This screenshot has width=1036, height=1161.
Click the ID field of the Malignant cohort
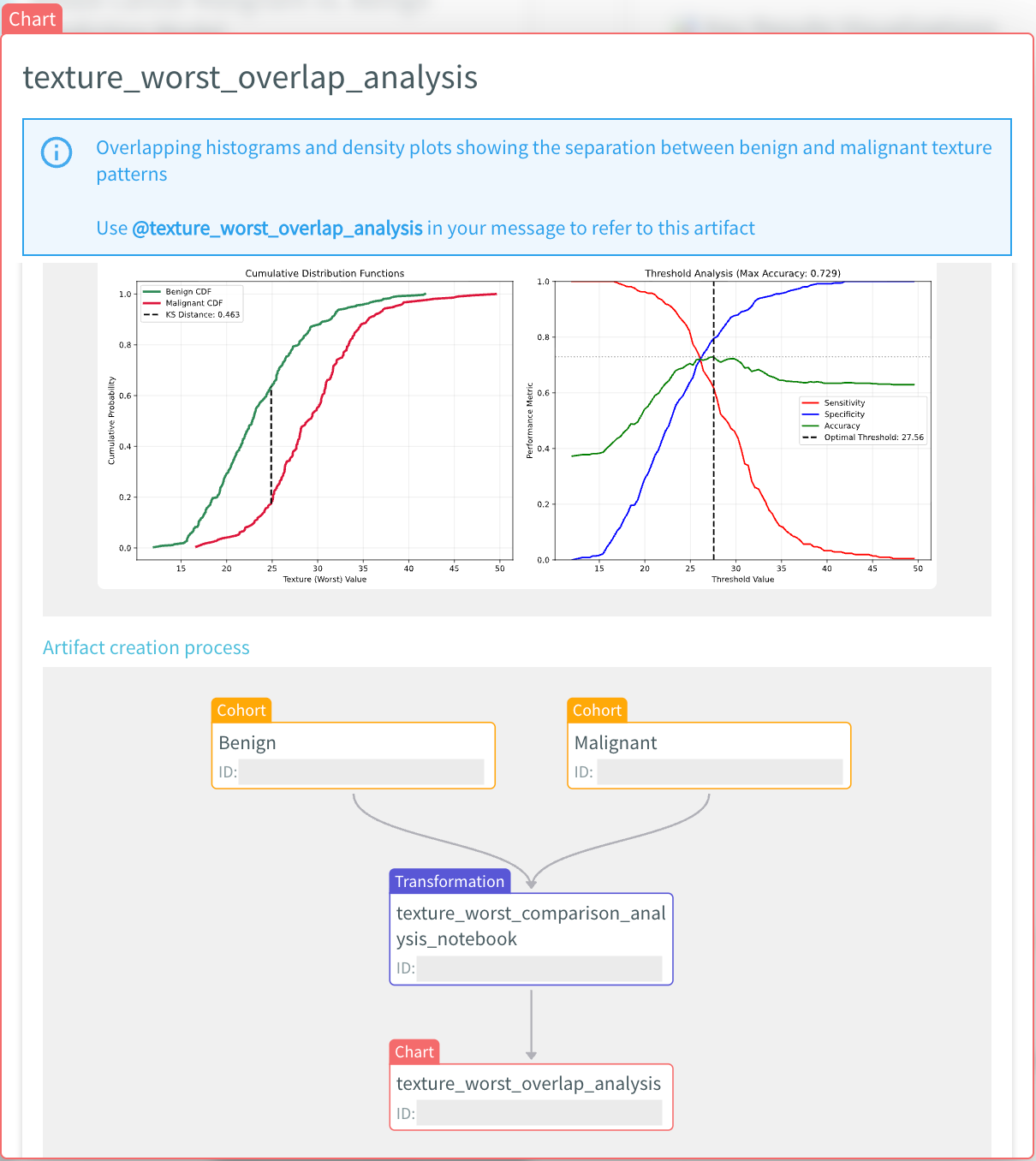[x=719, y=771]
